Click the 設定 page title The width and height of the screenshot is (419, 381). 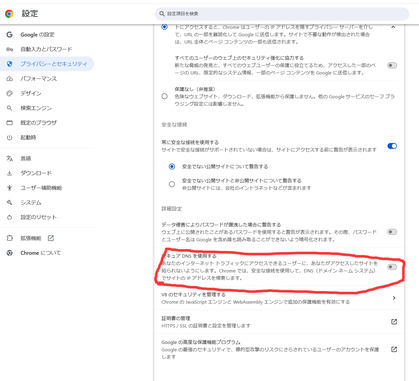30,14
